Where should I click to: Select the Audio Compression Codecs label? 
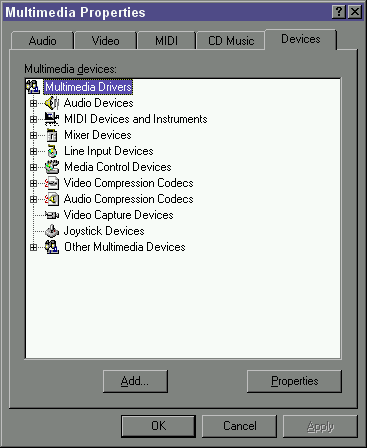point(129,199)
